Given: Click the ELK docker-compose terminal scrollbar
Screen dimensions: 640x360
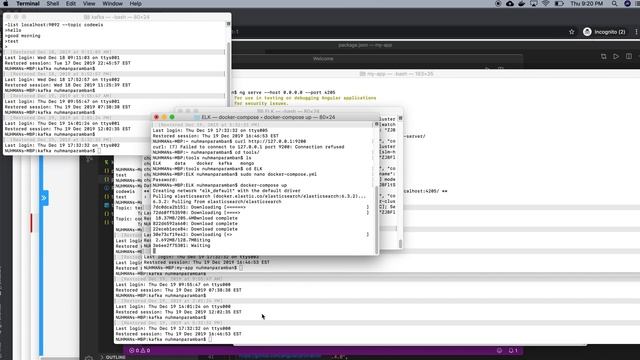Looking at the screenshot, I should coord(376,219).
